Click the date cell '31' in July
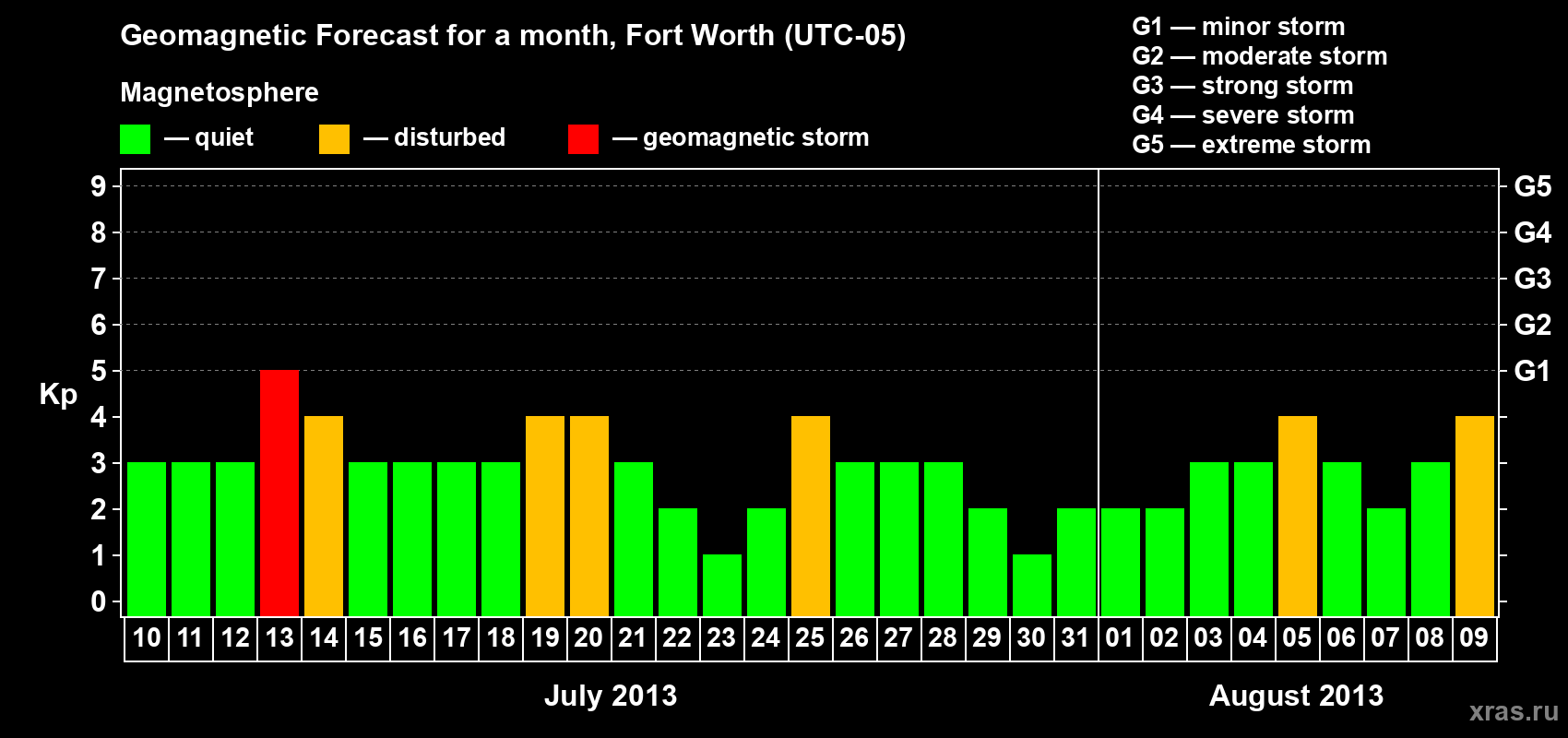The image size is (1568, 738). click(x=1076, y=638)
